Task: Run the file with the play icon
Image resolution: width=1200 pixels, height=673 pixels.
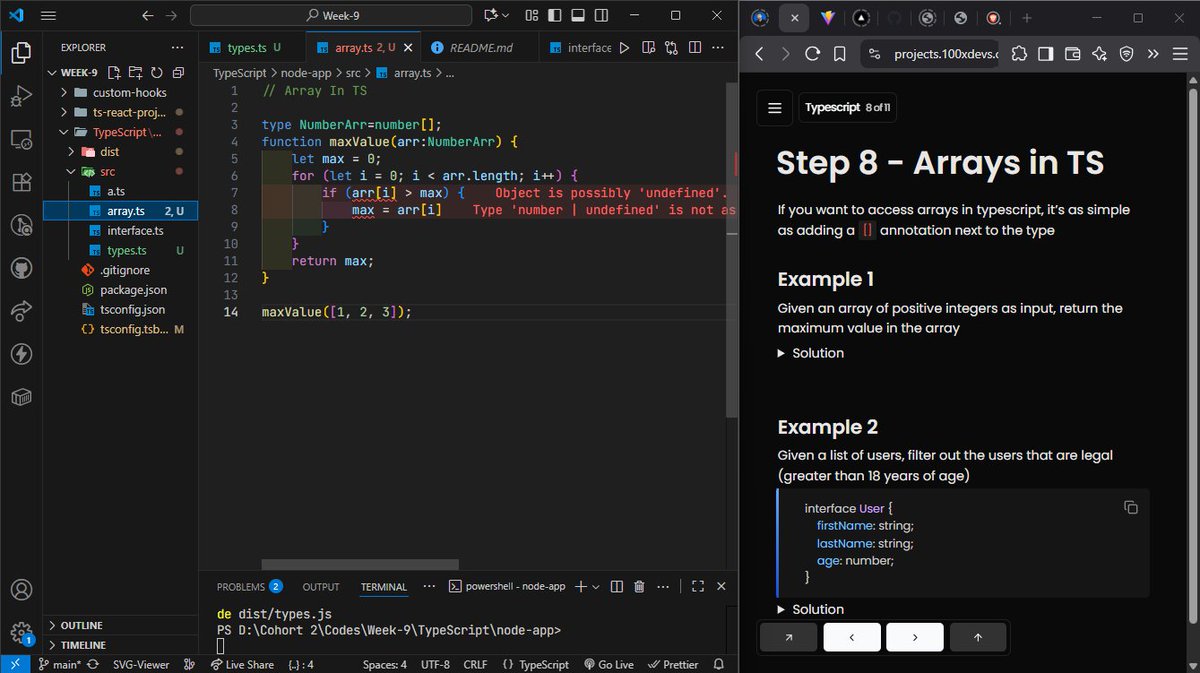Action: click(x=625, y=47)
